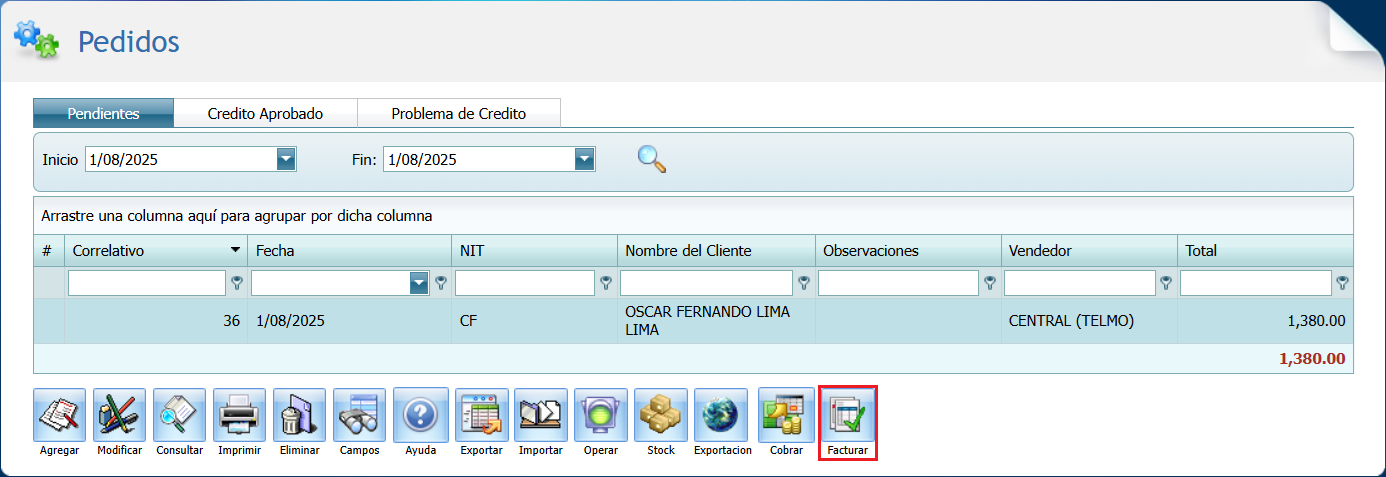The image size is (1386, 477).
Task: Open filter menu for Correlativo column
Action: pyautogui.click(x=236, y=283)
